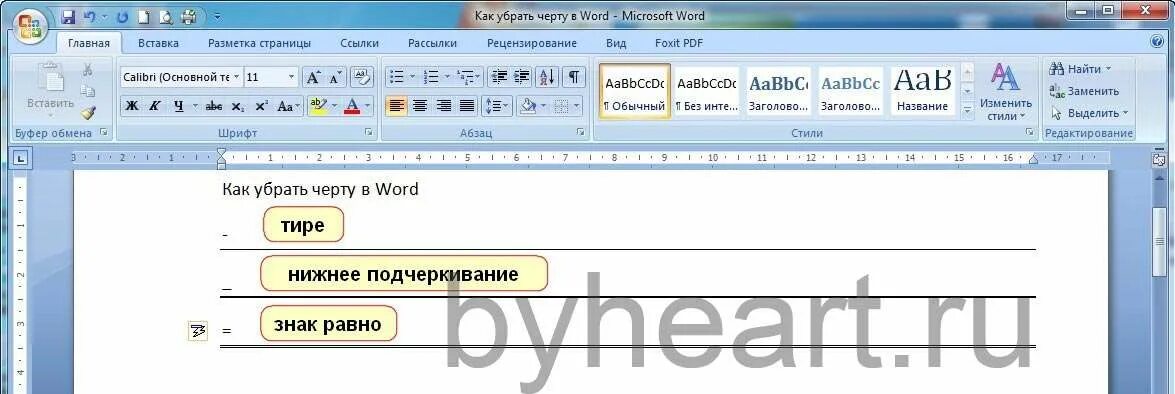Customize Quick Access Toolbar dropdown arrow
Screen dimensions: 1175x394
[x=217, y=16]
